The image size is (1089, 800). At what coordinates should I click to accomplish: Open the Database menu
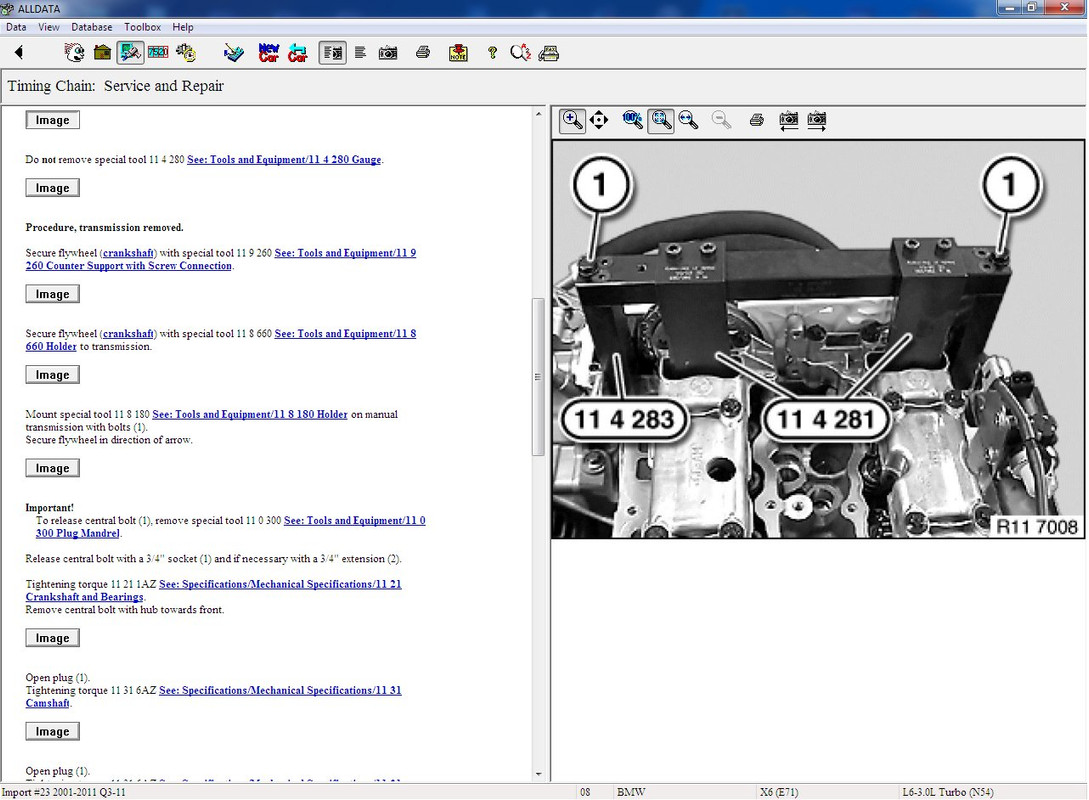pyautogui.click(x=92, y=27)
